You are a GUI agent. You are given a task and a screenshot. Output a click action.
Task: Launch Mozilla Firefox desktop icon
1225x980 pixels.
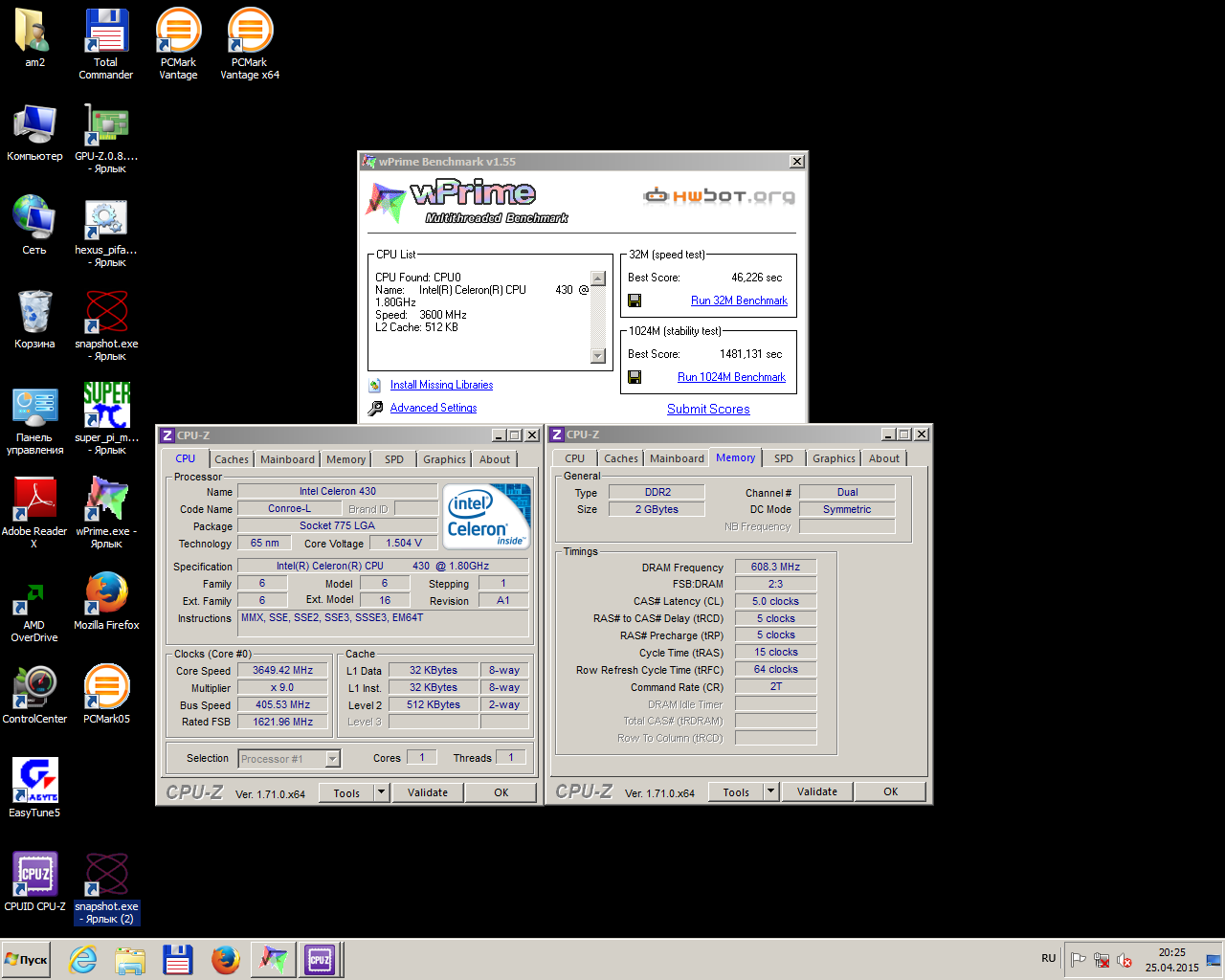[106, 600]
